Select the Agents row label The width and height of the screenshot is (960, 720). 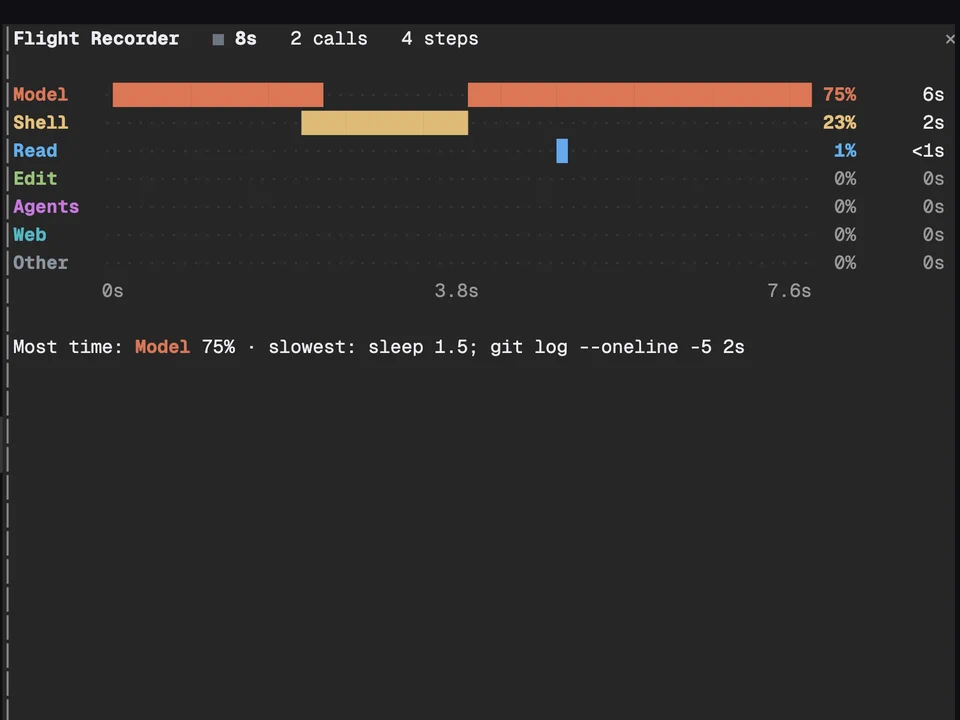(46, 207)
